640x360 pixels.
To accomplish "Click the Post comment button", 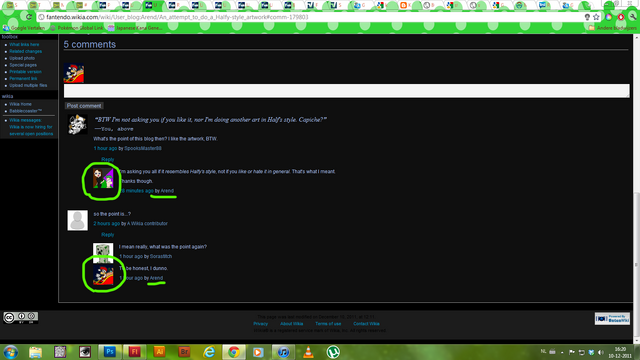I will [84, 106].
